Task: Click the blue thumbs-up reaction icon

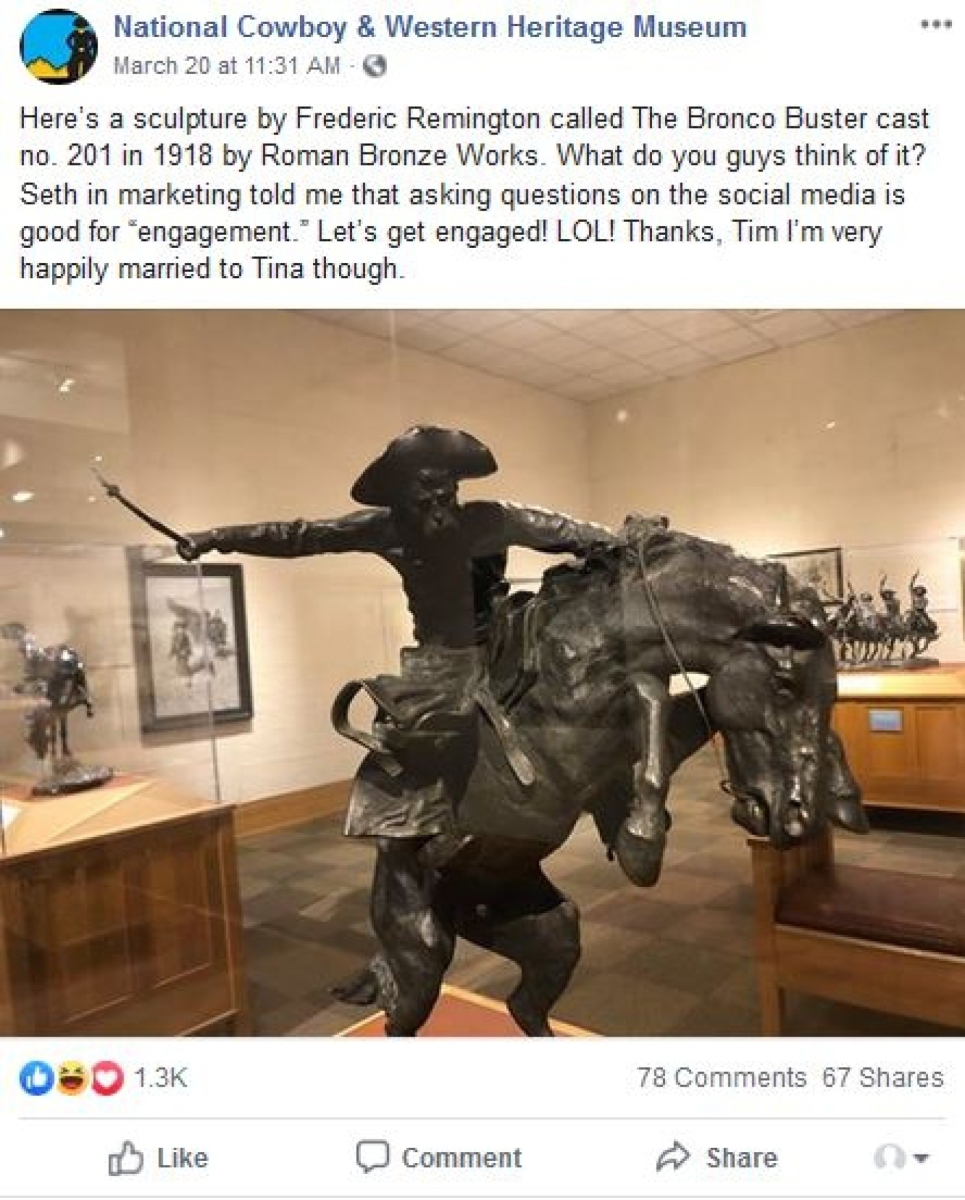Action: [x=33, y=1077]
